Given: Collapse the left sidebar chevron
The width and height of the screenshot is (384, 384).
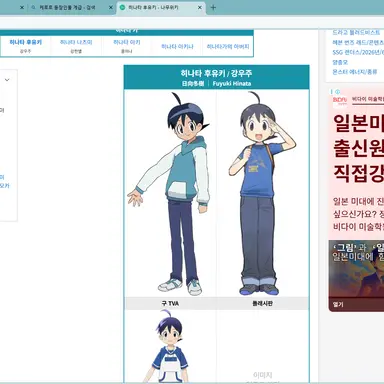Looking at the screenshot, I should pyautogui.click(x=7, y=80).
